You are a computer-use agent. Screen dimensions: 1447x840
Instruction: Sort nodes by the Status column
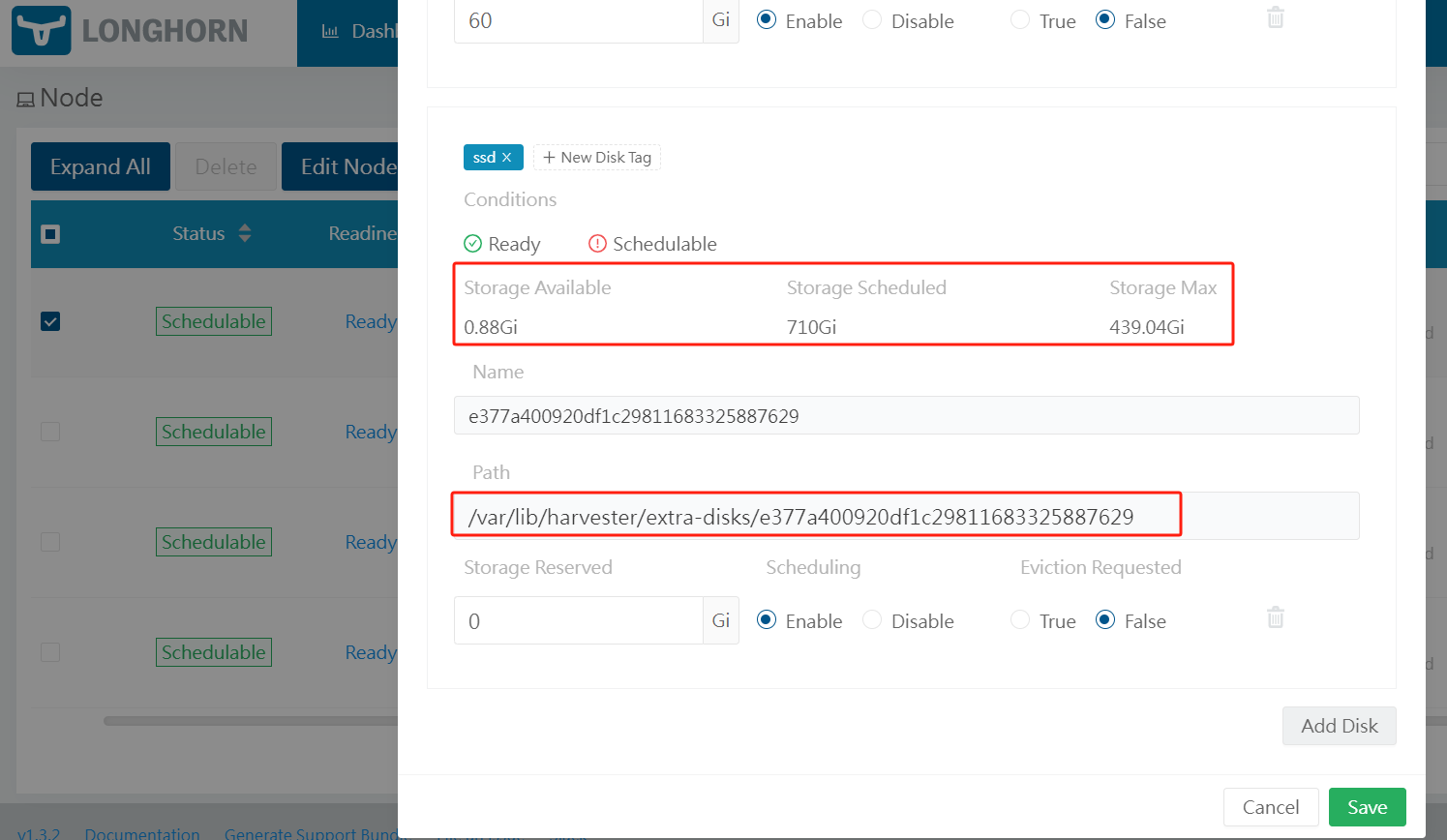[244, 233]
